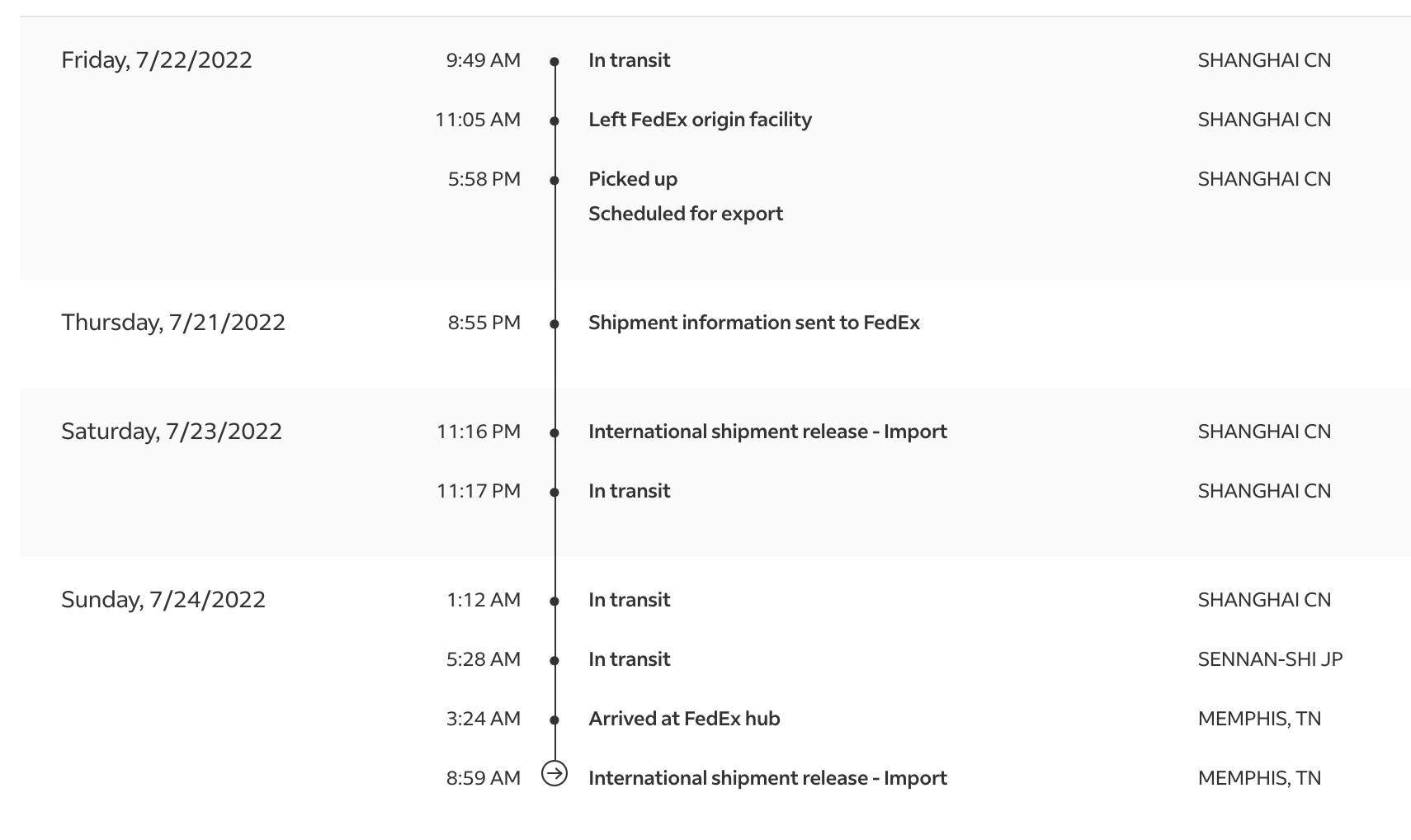This screenshot has width=1411, height=840.
Task: Select the 'Picked up' status entry
Action: 633,179
